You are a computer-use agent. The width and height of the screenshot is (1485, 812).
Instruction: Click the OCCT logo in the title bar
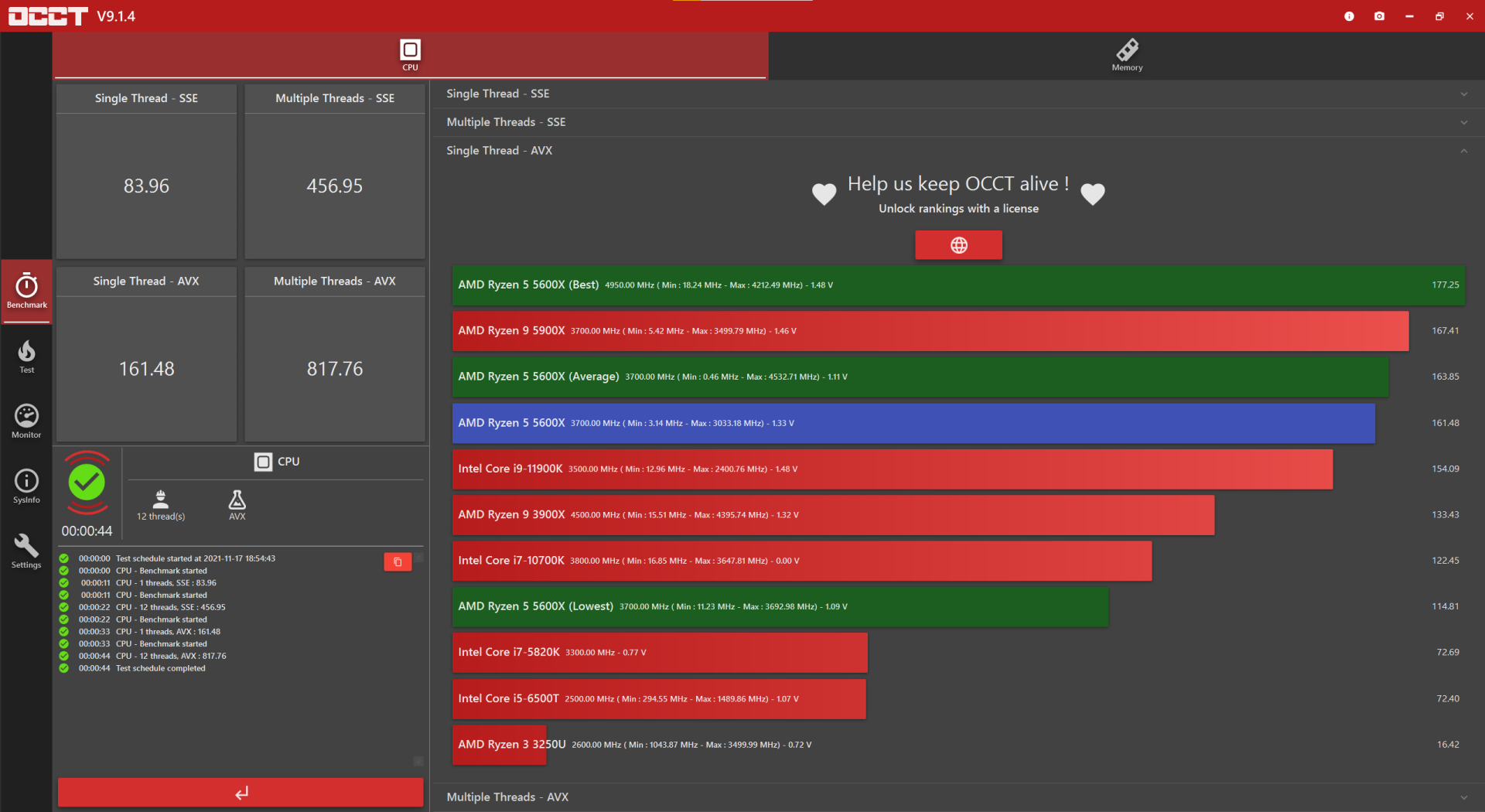[x=48, y=16]
